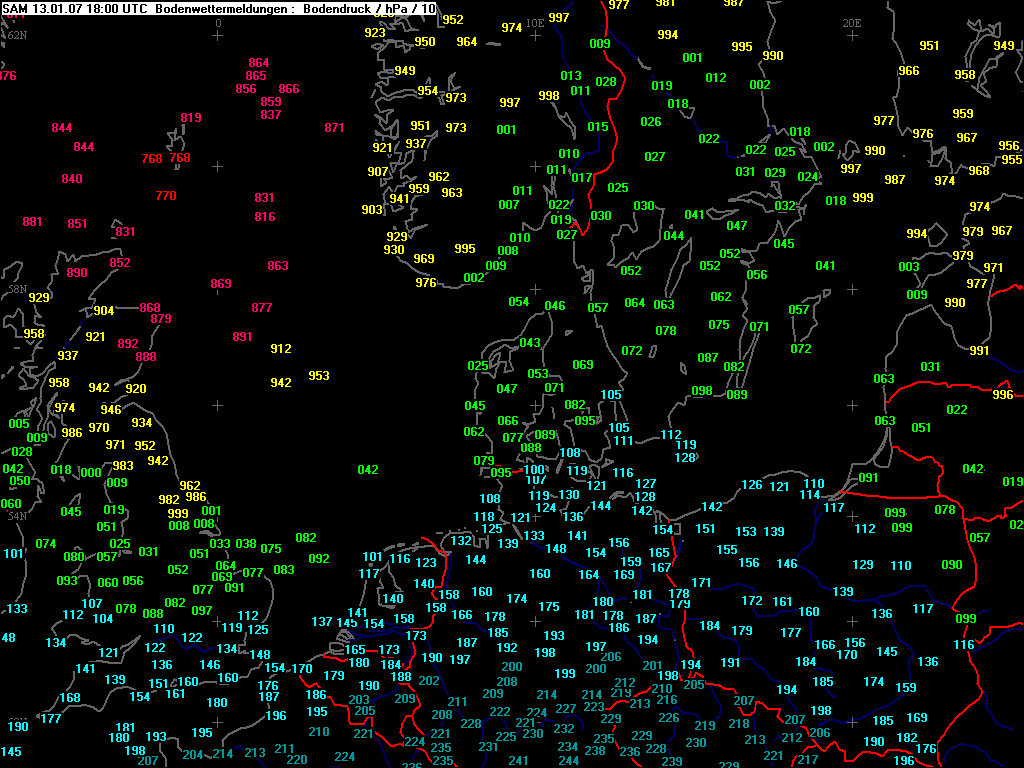
Task: Click the cyan 090 pressure value
Action: [952, 565]
